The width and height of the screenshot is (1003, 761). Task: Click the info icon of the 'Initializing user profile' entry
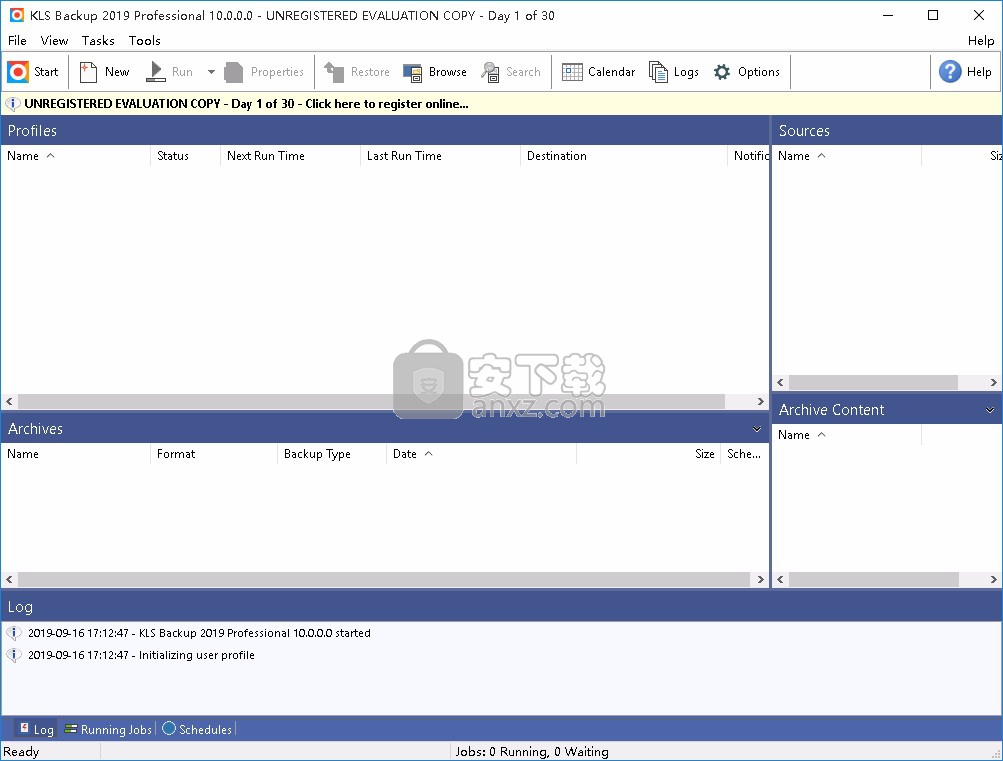13,655
